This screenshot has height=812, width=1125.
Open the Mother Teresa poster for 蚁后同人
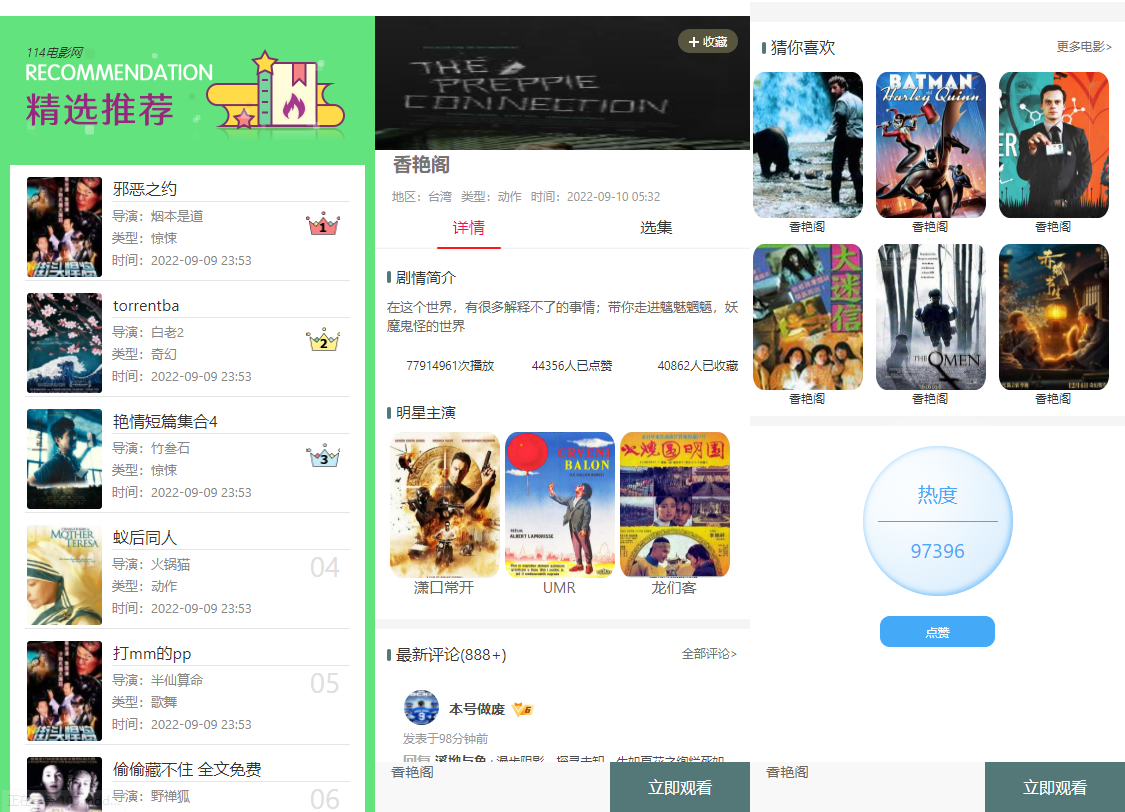[65, 575]
